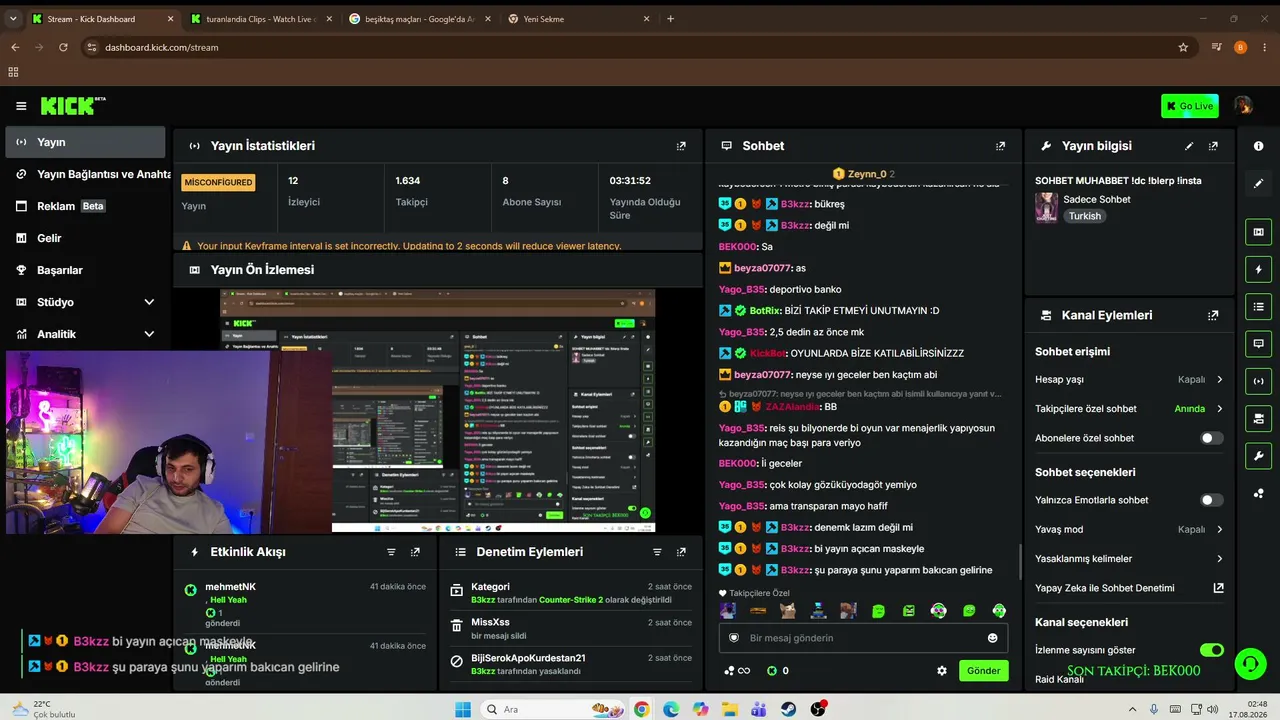1280x720 pixels.
Task: Toggle the broadcast stats widget icon in right rail
Action: 1258,381
